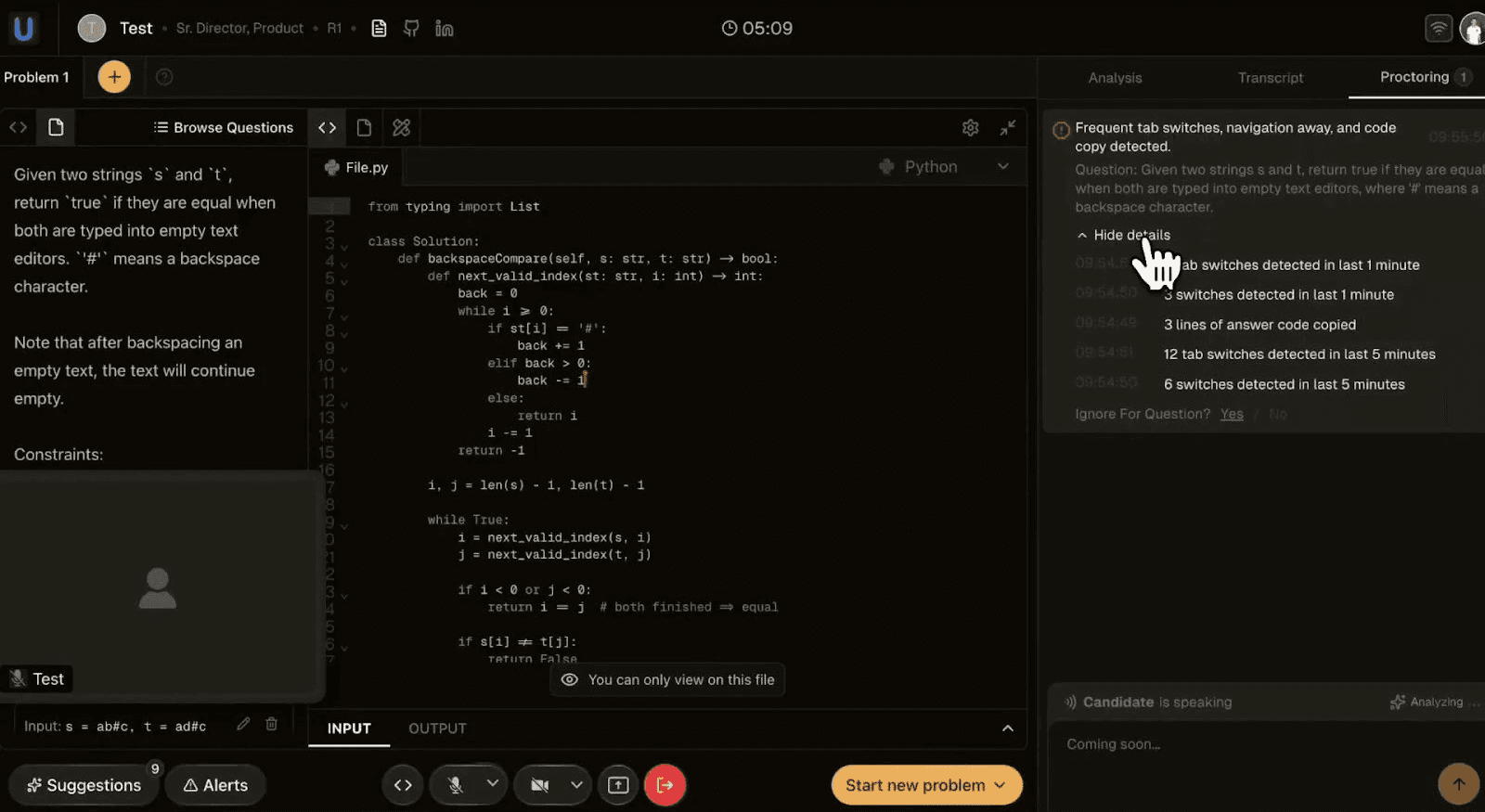The image size is (1485, 812).
Task: Open the candidate's LinkedIn profile icon
Action: [x=445, y=29]
